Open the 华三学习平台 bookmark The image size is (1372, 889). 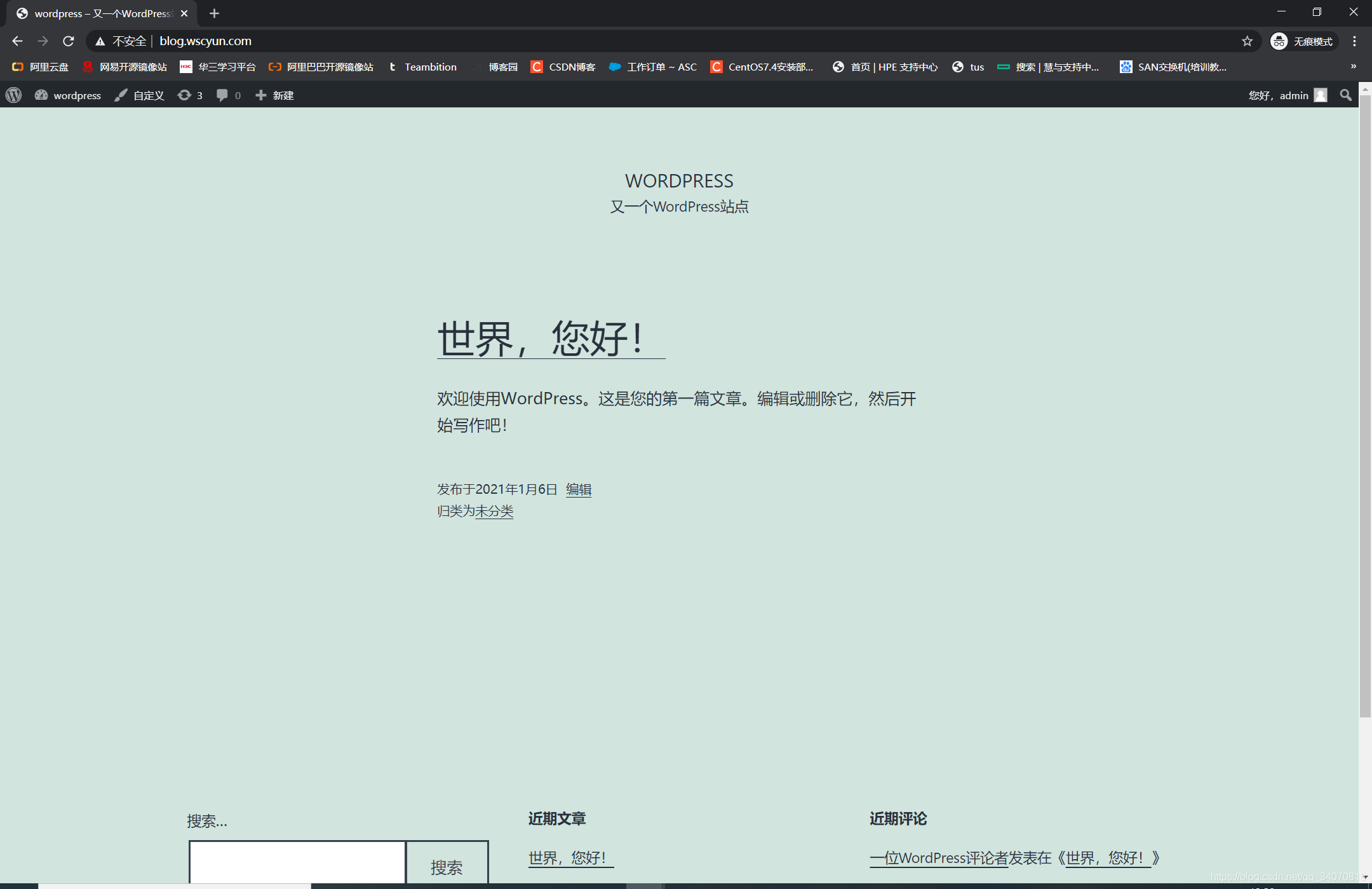[x=218, y=67]
